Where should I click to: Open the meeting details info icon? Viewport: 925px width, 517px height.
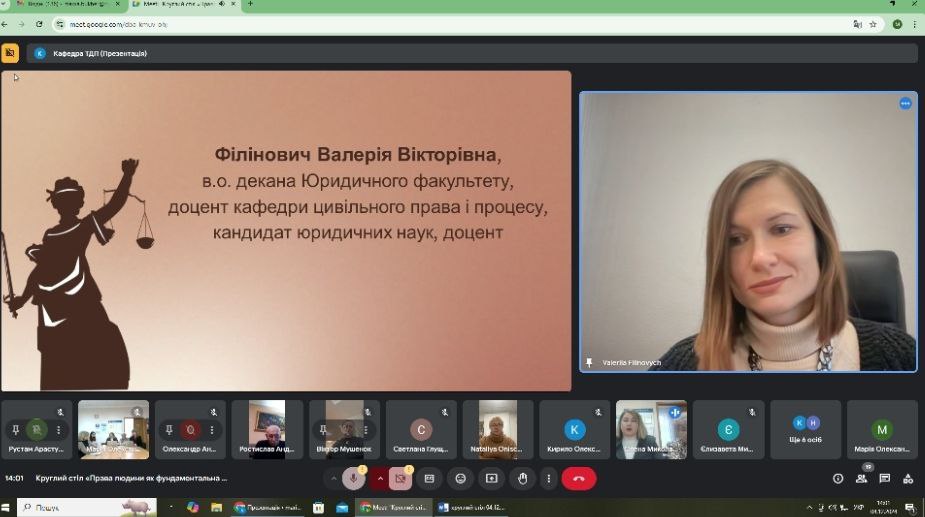[838, 479]
